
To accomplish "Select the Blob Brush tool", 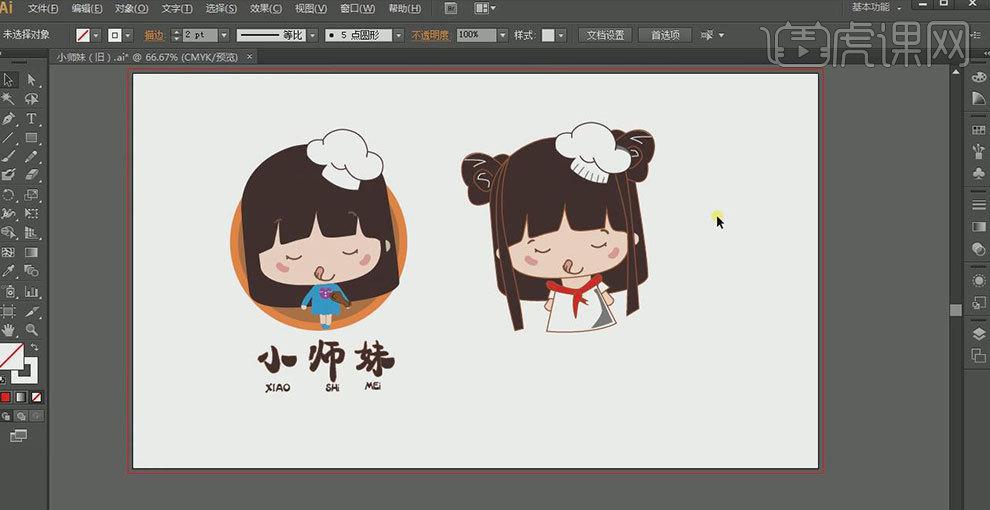I will [x=9, y=175].
